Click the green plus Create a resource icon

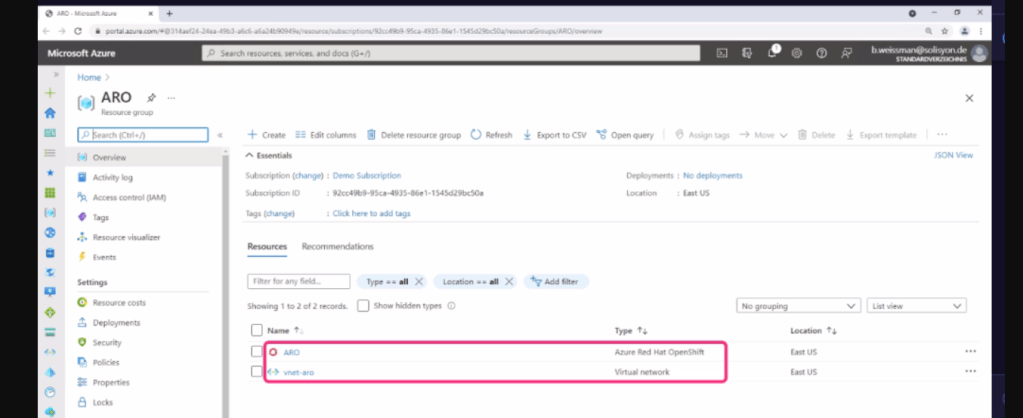click(x=50, y=93)
